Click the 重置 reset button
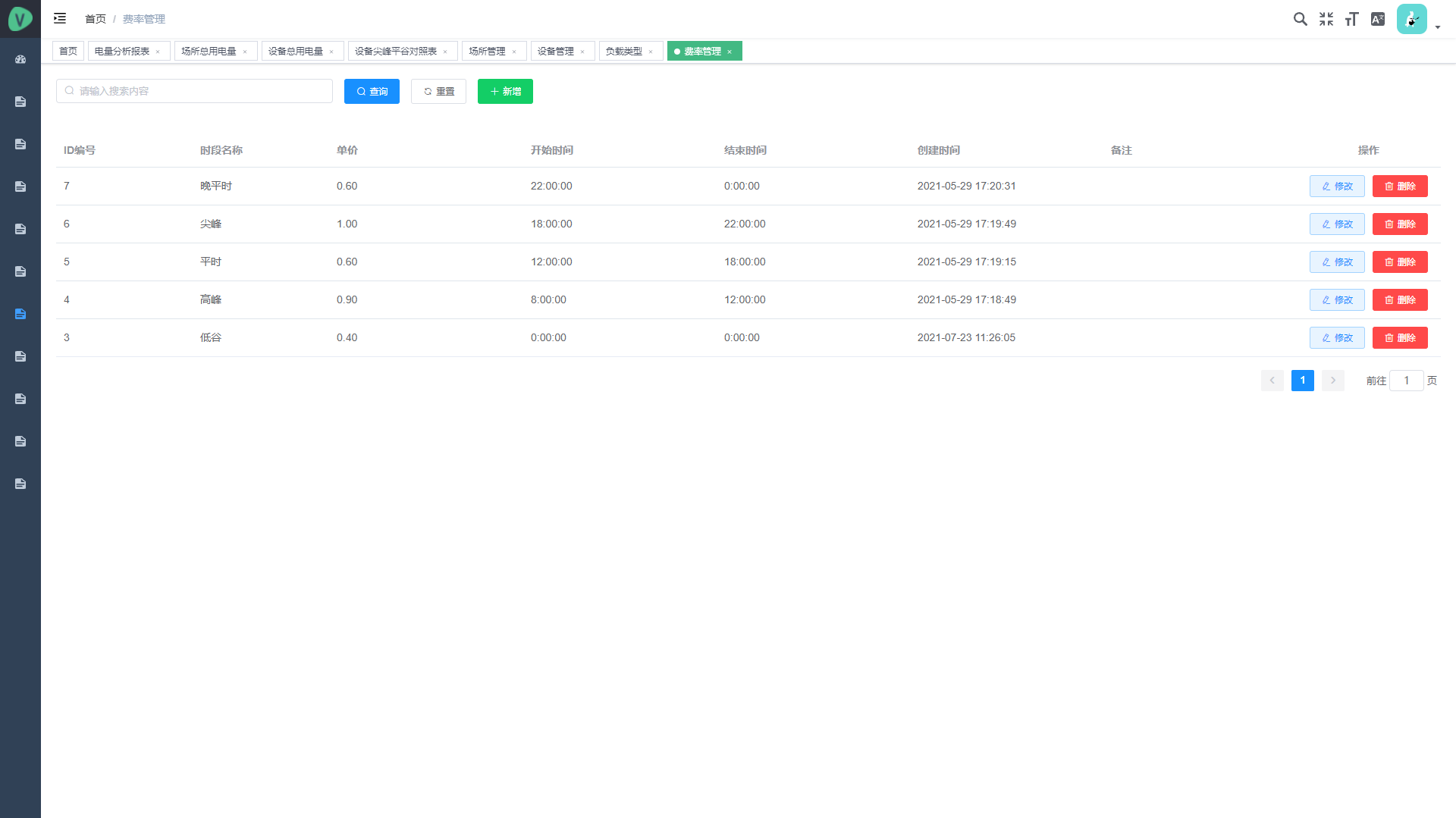This screenshot has height=818, width=1456. tap(438, 91)
